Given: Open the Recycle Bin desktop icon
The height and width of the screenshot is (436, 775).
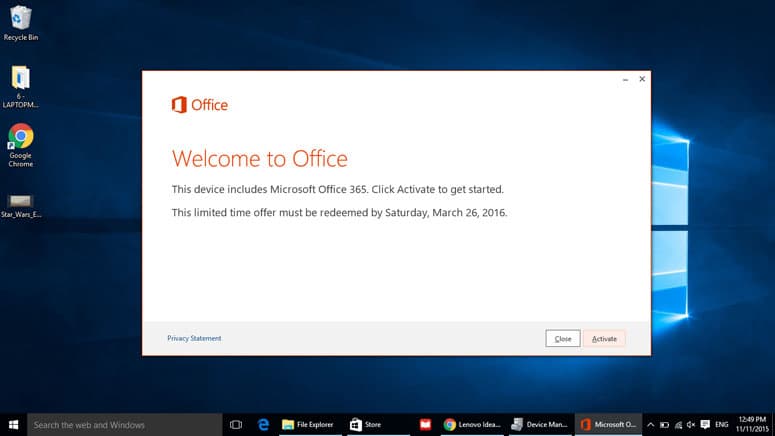Looking at the screenshot, I should [21, 23].
